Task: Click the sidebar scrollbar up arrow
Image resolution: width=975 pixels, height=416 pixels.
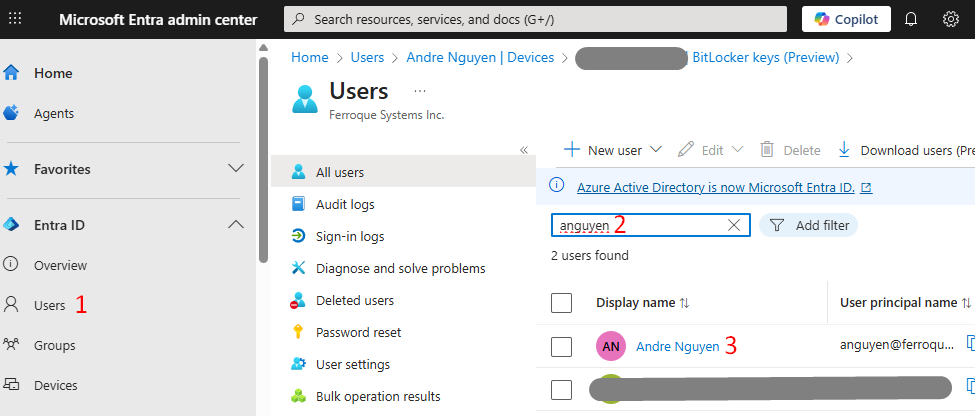Action: 264,48
